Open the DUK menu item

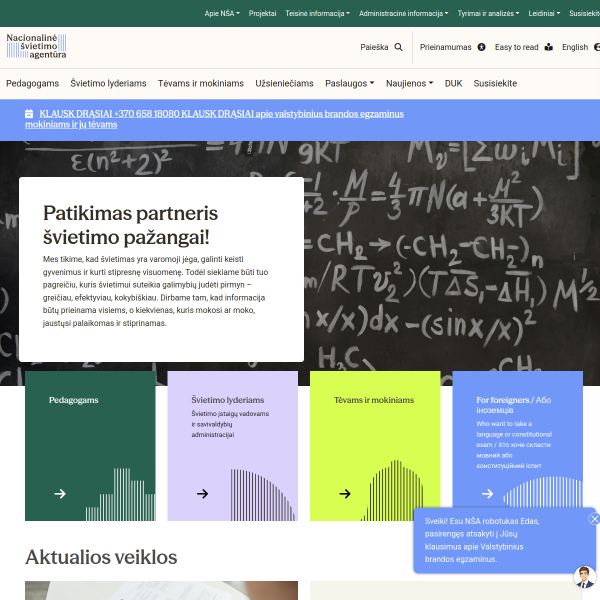[453, 83]
